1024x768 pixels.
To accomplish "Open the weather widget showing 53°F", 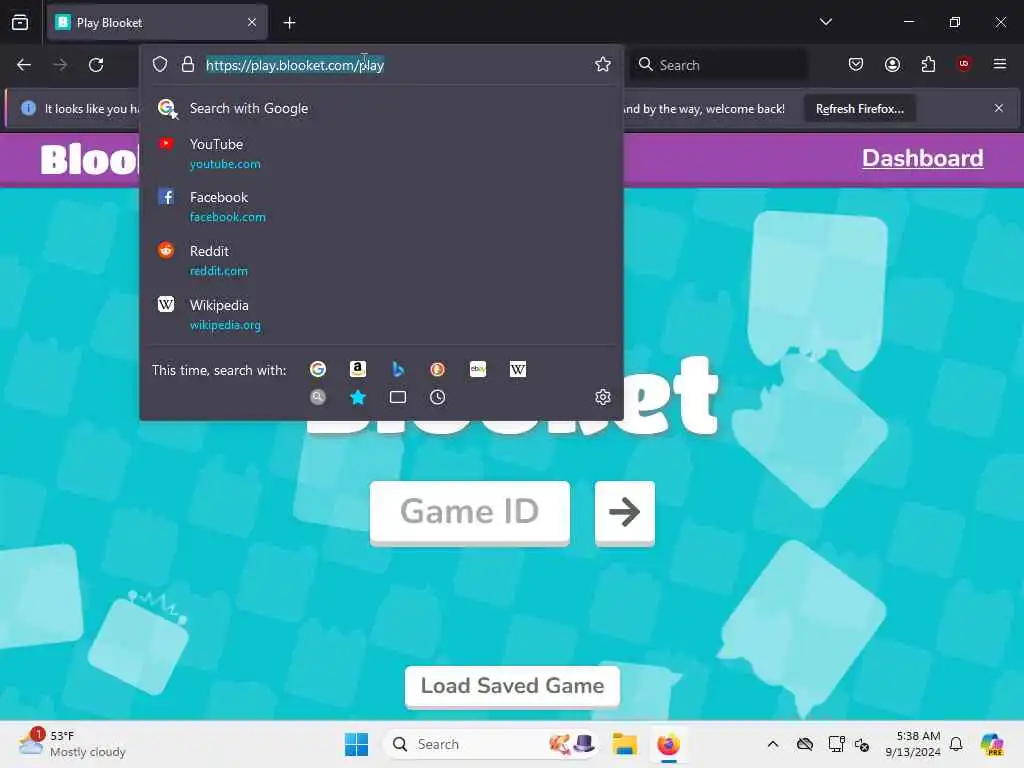I will pos(72,744).
